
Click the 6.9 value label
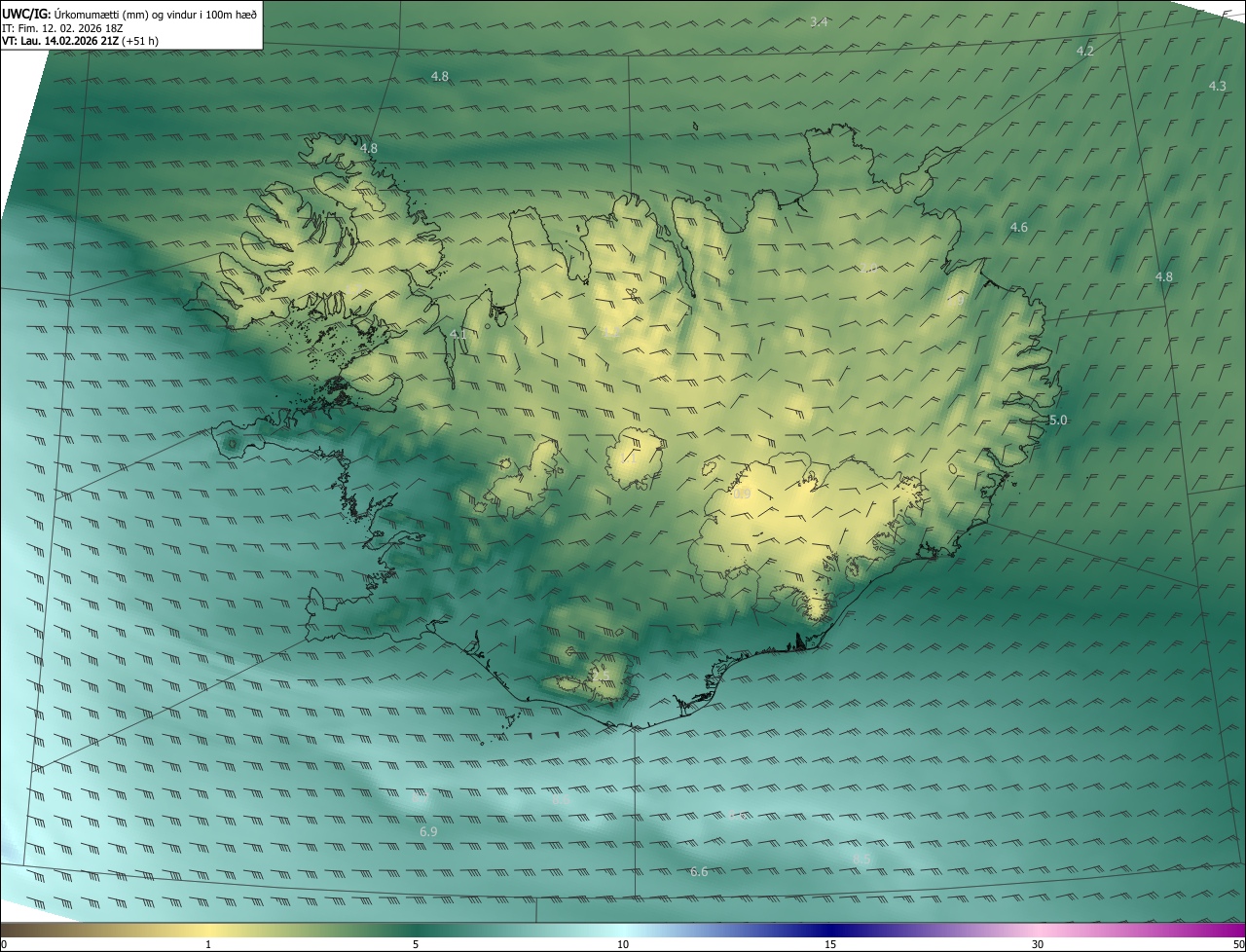coord(428,831)
